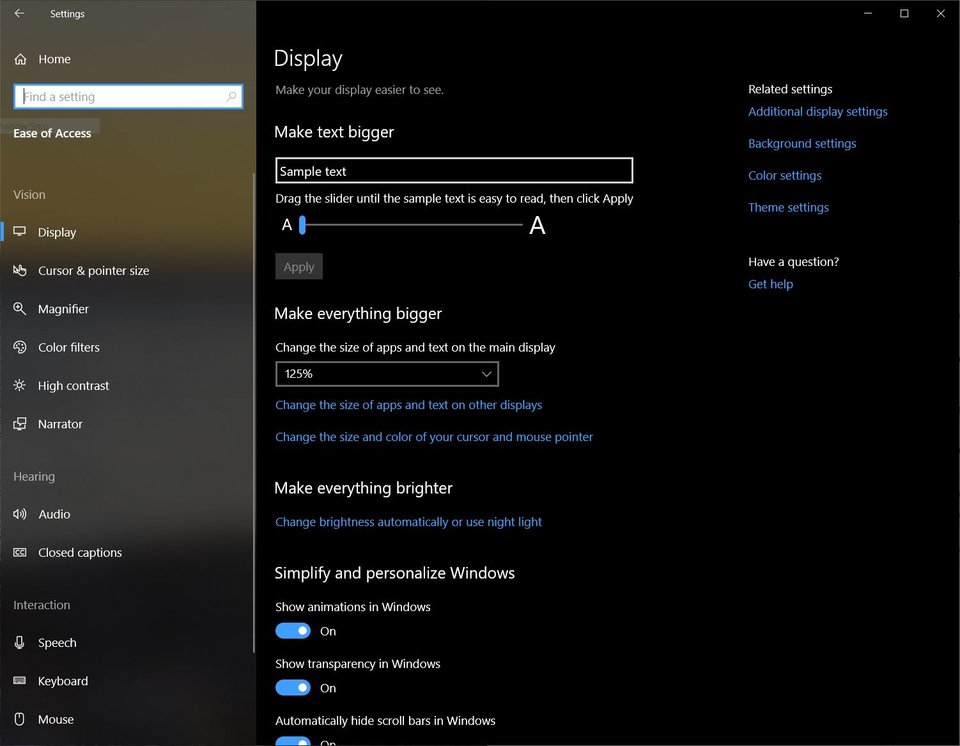Viewport: 960px width, 746px height.
Task: Open the Narrator icon in sidebar
Action: coord(20,424)
